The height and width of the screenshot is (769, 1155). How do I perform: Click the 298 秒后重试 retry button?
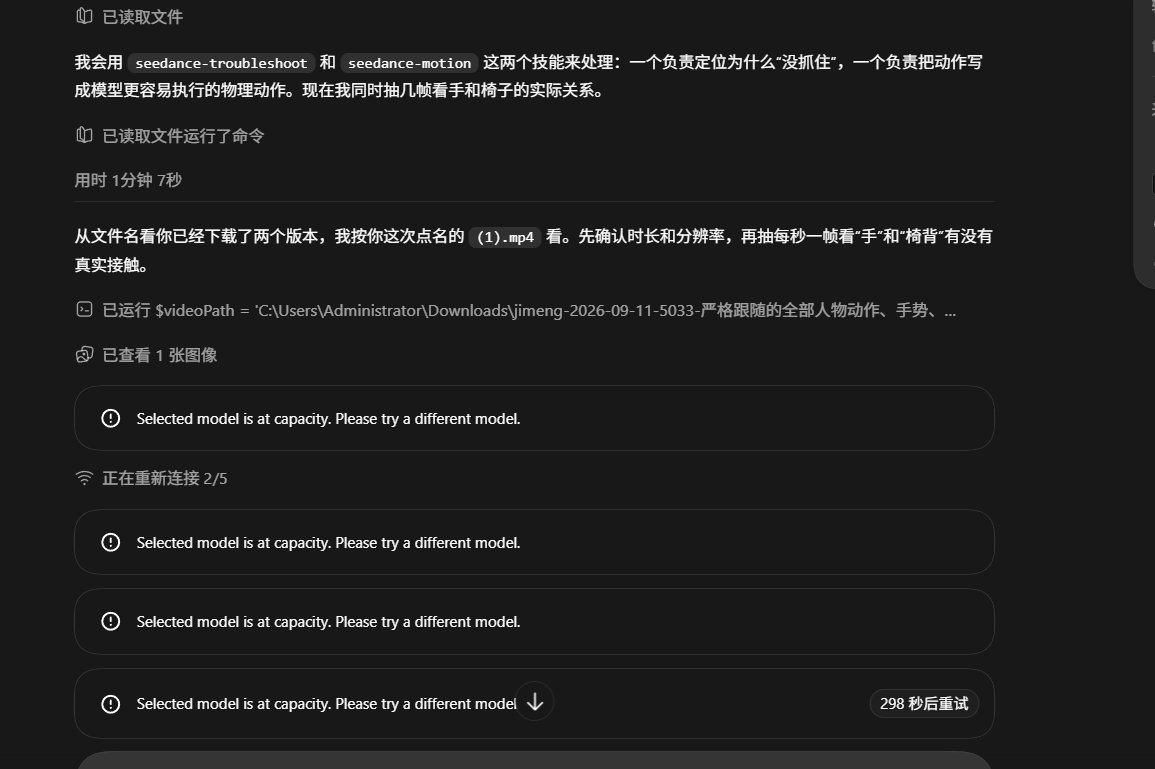[x=924, y=703]
